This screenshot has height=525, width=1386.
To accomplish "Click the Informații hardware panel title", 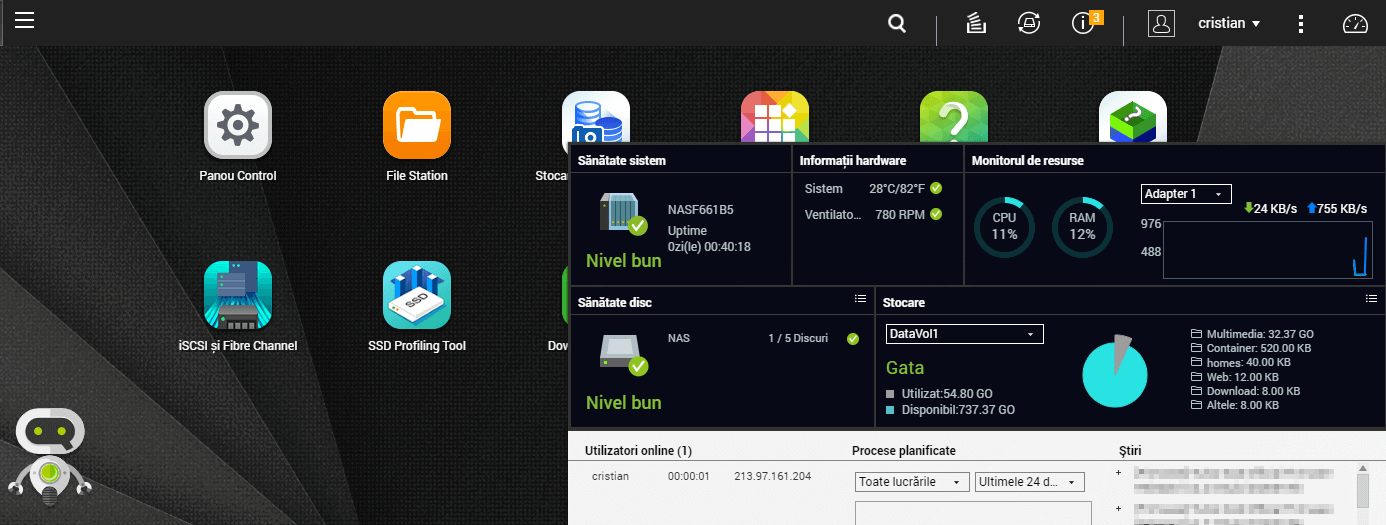I will click(853, 160).
